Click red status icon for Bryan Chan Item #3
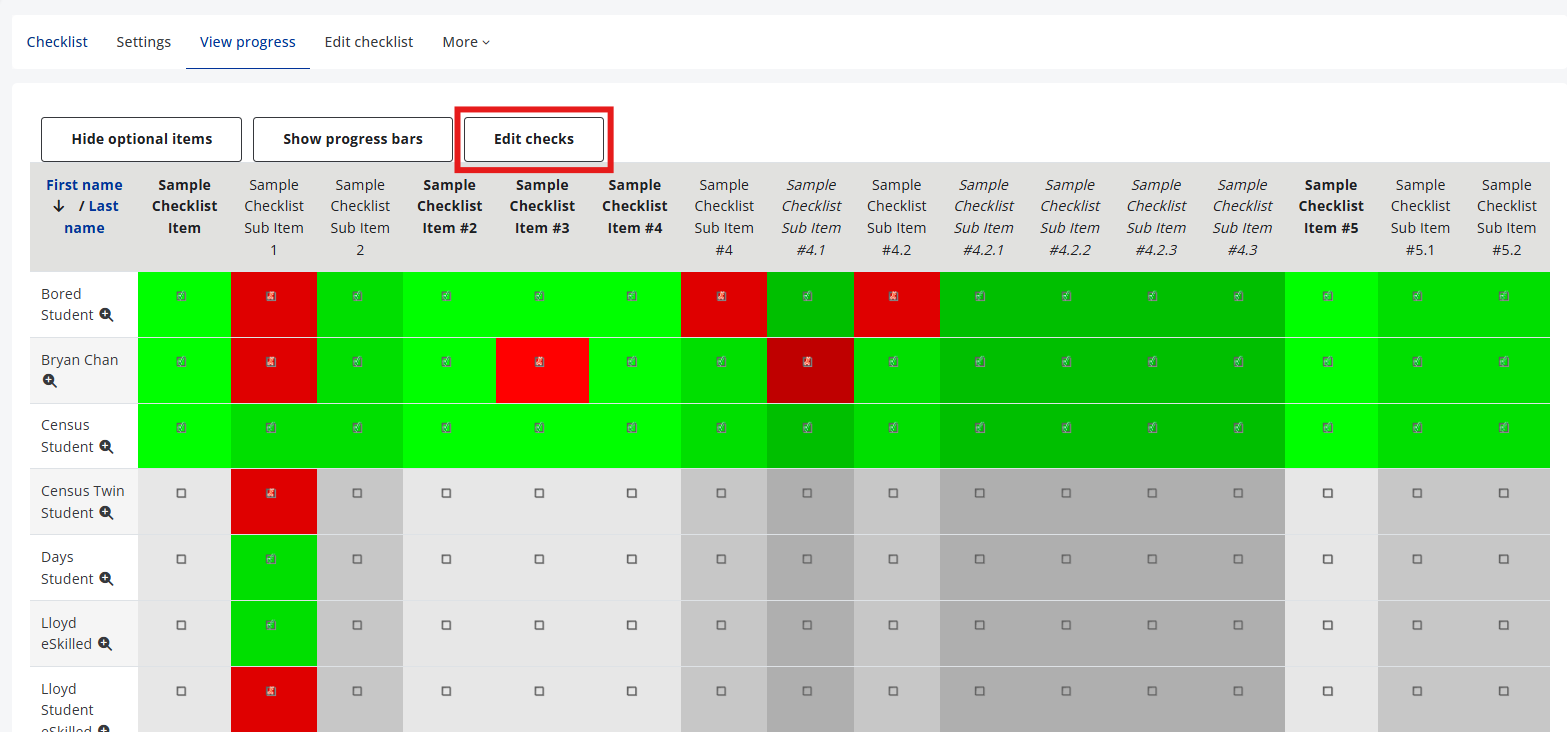 pyautogui.click(x=539, y=362)
